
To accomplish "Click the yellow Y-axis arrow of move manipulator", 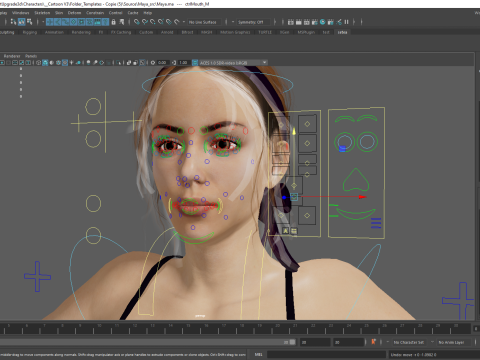I will [x=294, y=131].
